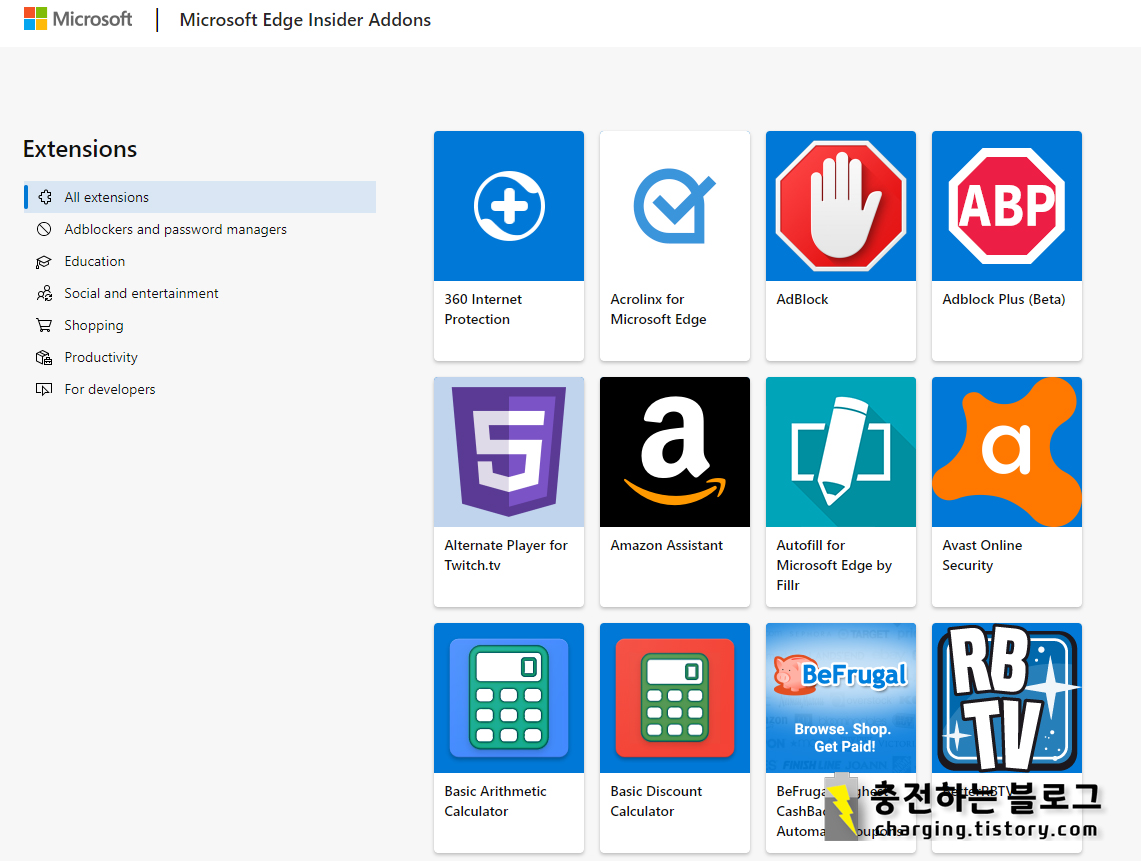1141x861 pixels.
Task: Open Adblockers and password managers category
Action: (175, 229)
